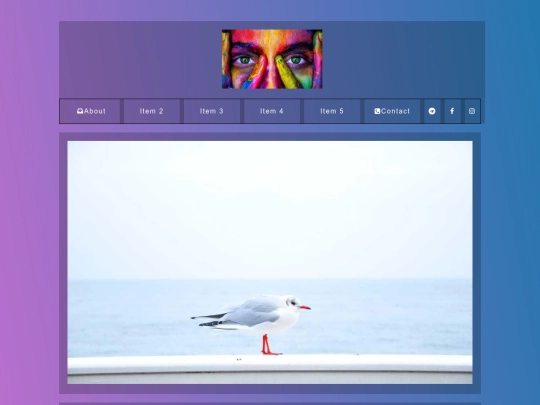Click the Instagram social icon
The width and height of the screenshot is (540, 405).
(472, 111)
